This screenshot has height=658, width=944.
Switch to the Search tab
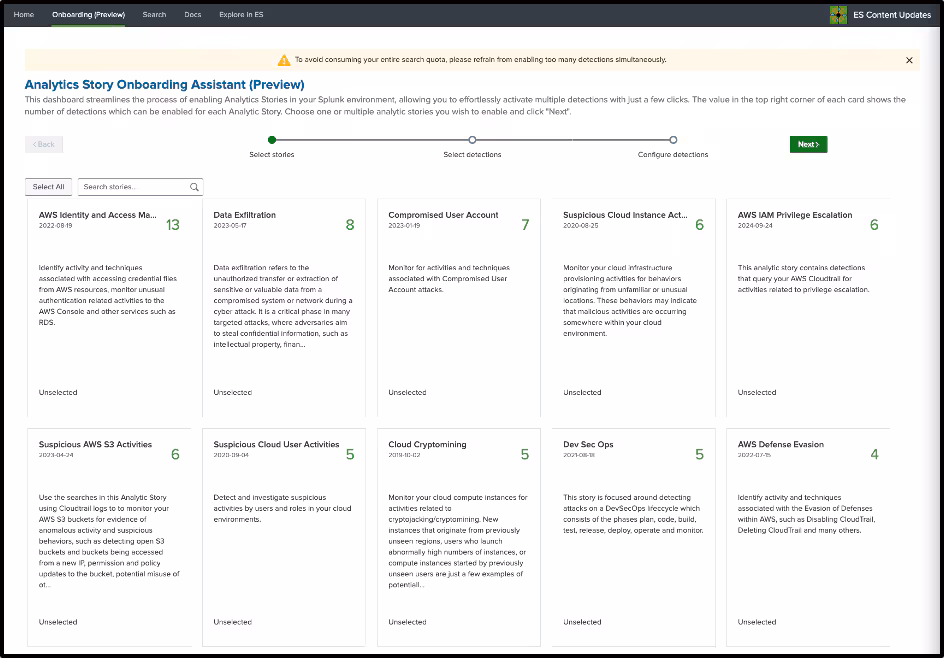tap(154, 15)
